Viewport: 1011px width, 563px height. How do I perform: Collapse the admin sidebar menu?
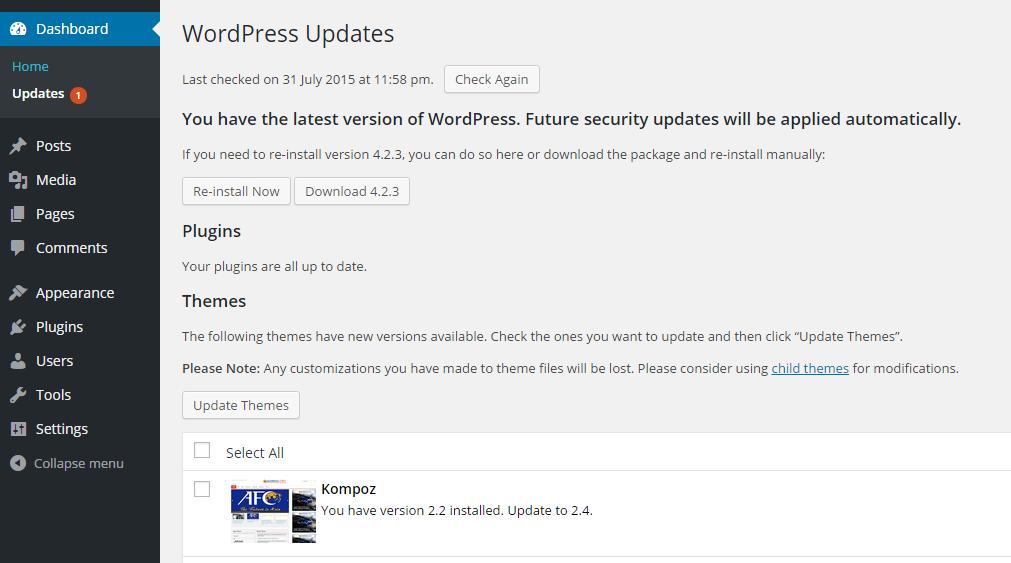[x=67, y=463]
